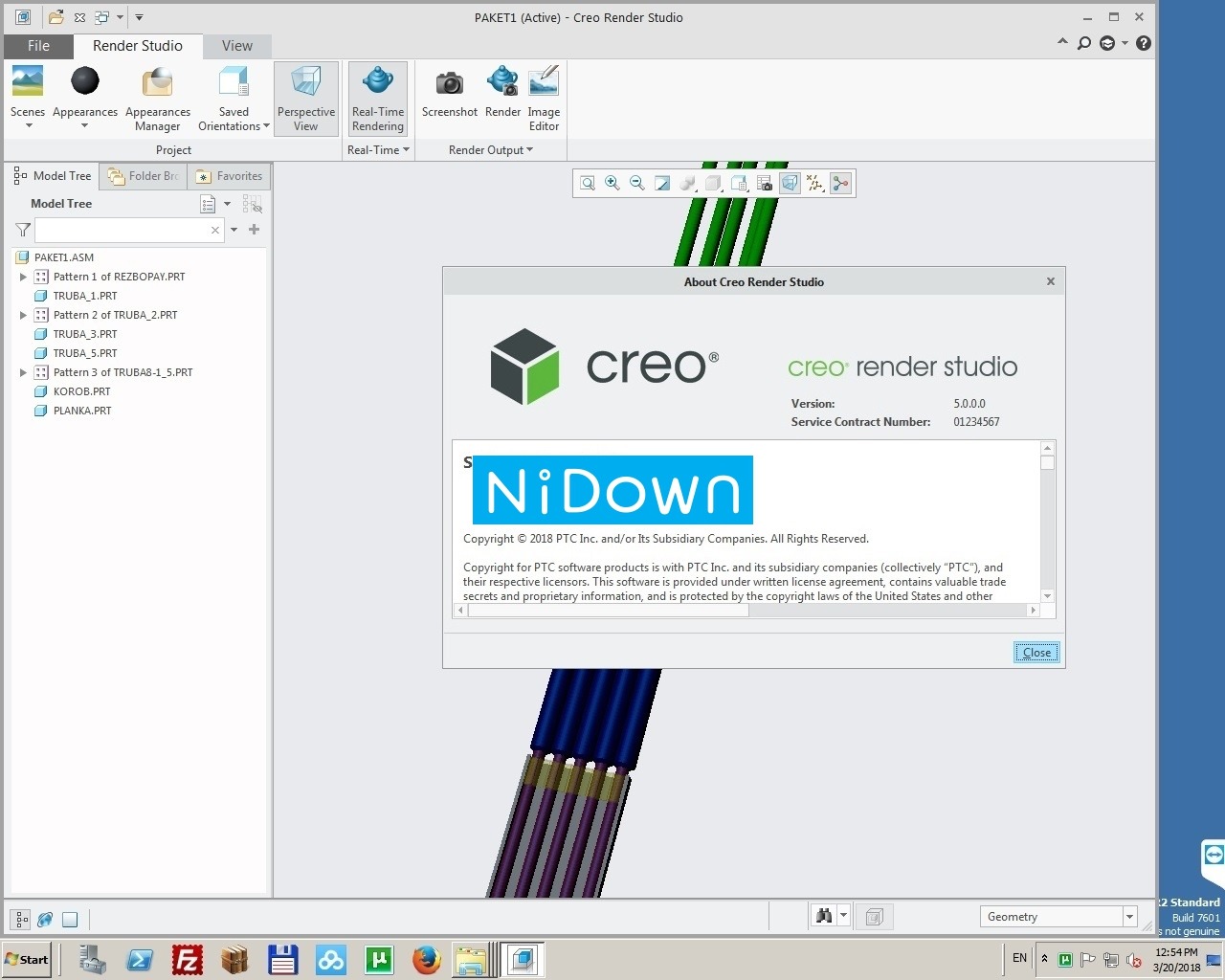
Task: Click the Model Tree filter funnel icon
Action: (x=23, y=230)
